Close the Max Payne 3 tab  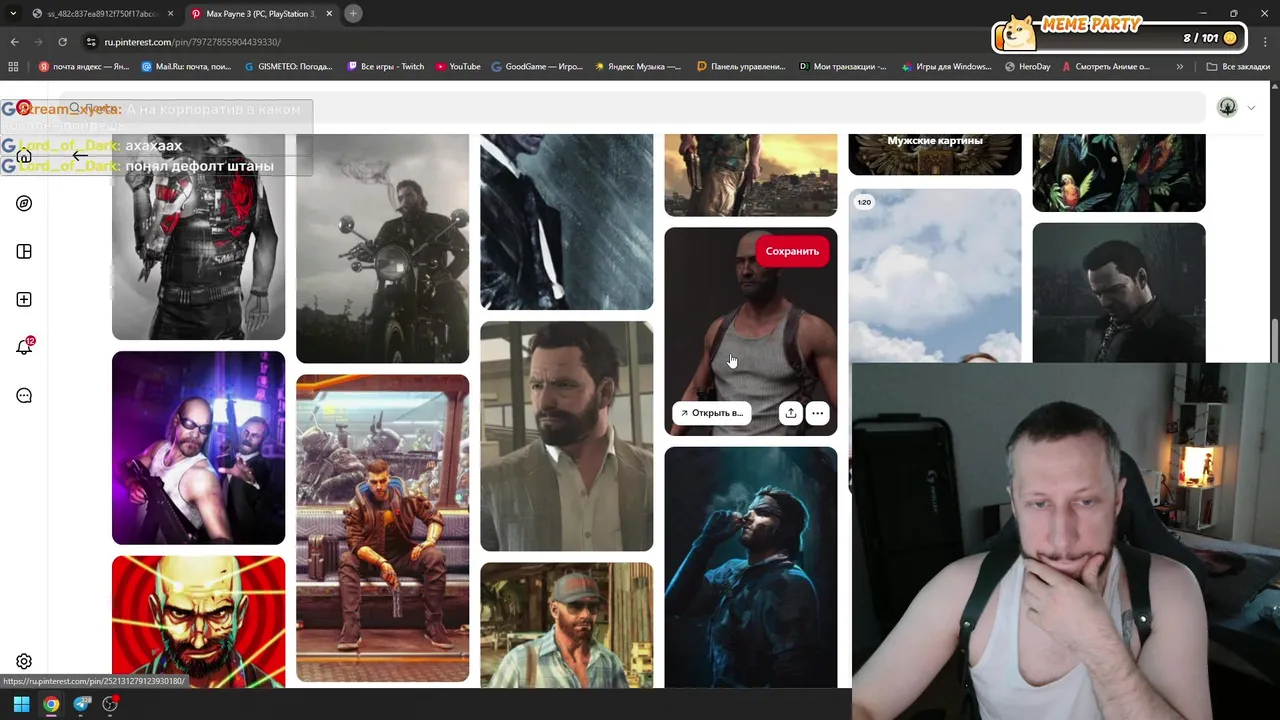pyautogui.click(x=329, y=14)
